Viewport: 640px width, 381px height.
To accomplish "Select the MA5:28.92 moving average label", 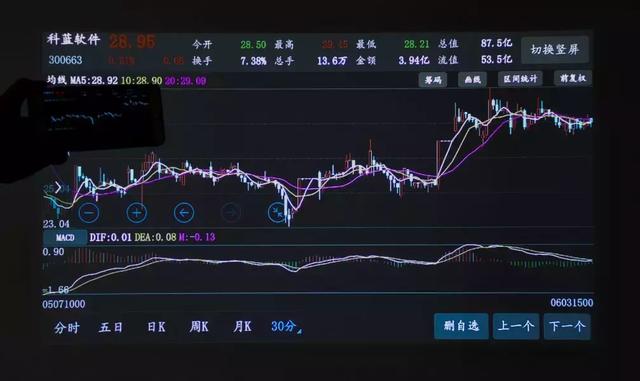I will coord(94,80).
